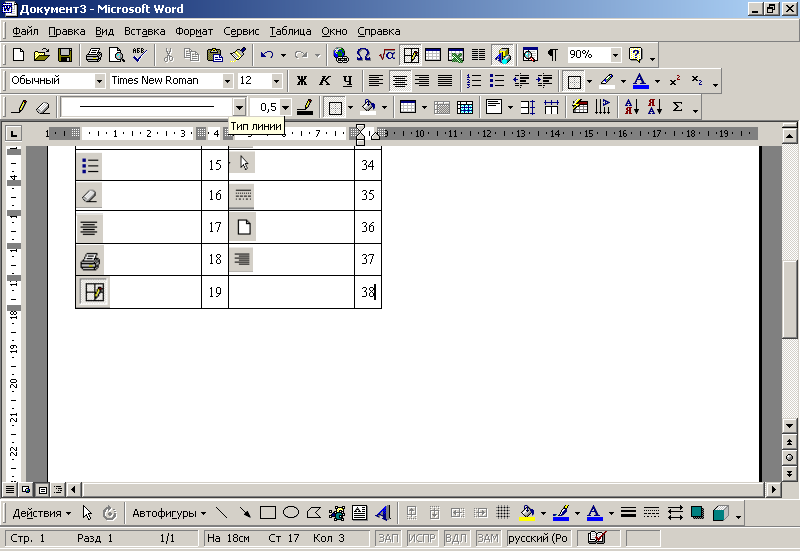
Task: Run the spelling check
Action: click(x=139, y=55)
